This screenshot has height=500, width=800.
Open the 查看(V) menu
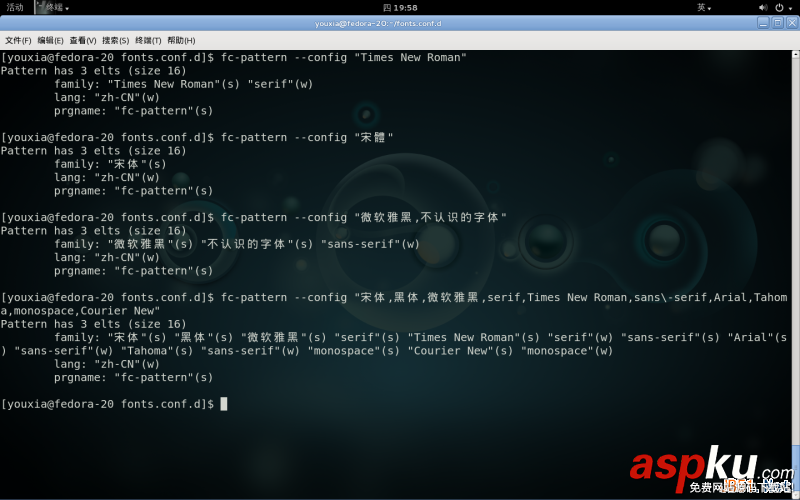[x=83, y=40]
